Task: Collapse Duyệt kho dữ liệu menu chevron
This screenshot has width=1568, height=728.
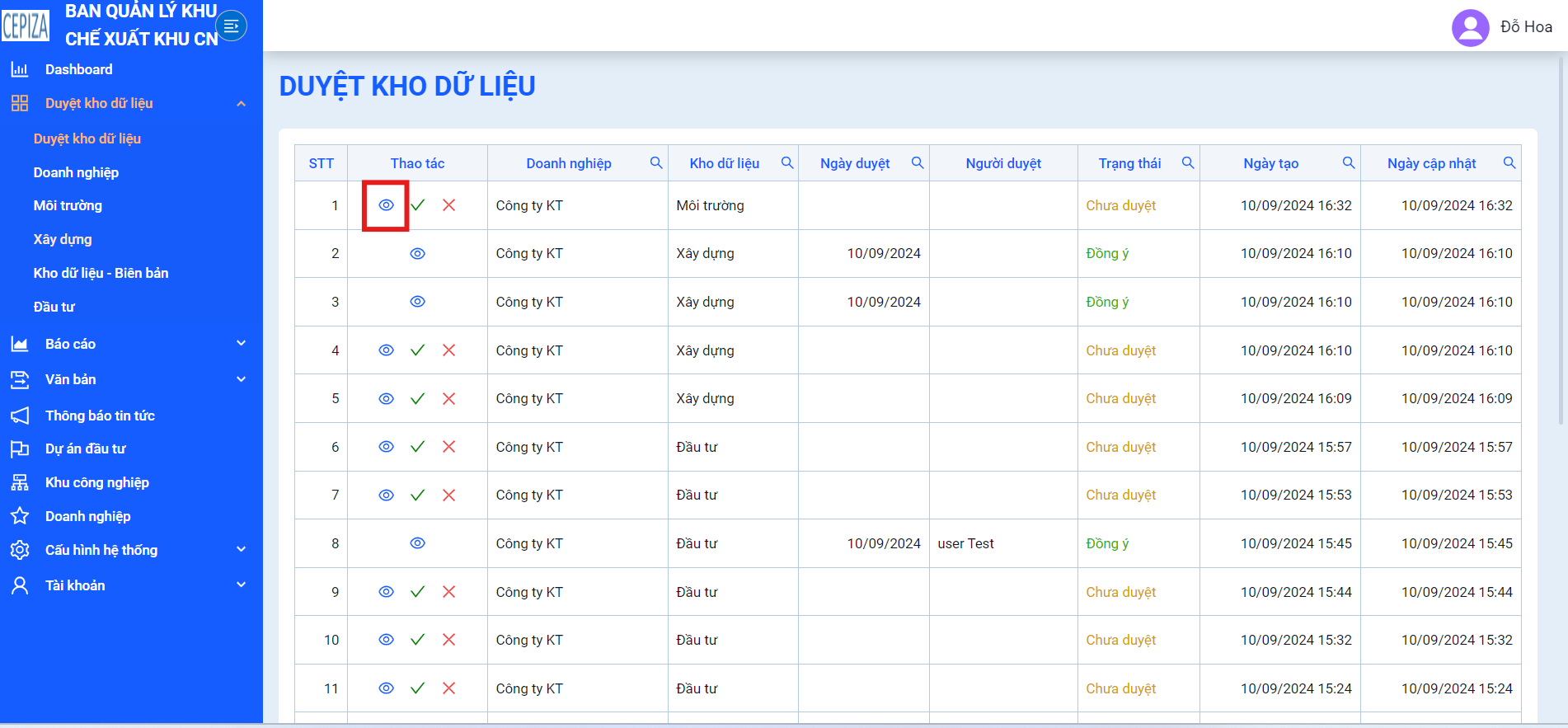Action: [x=242, y=104]
